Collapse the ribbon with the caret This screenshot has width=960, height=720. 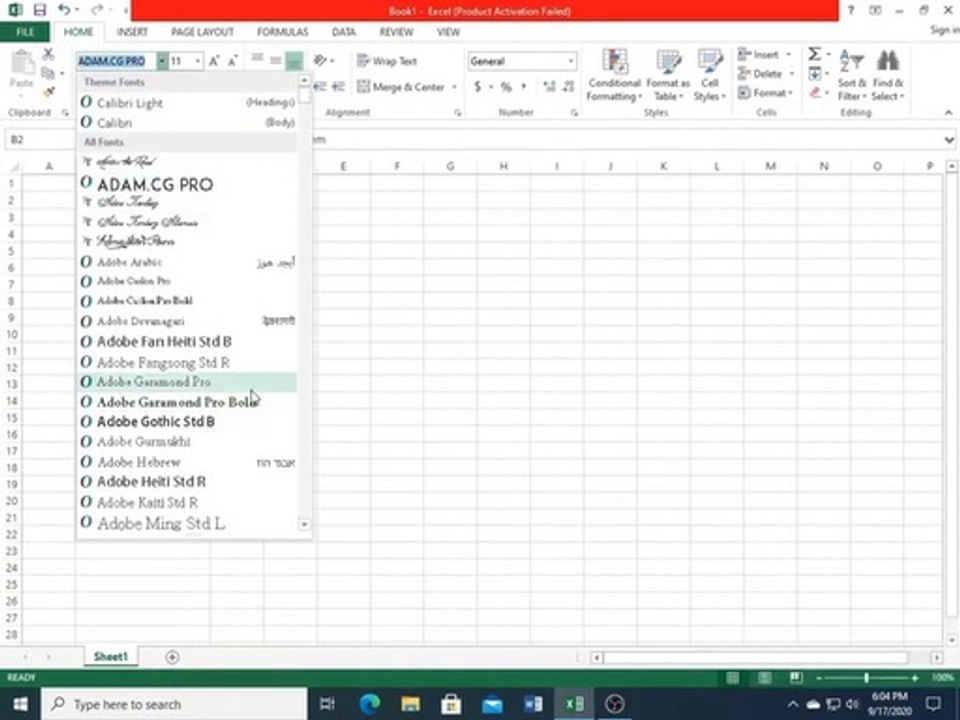(x=948, y=113)
